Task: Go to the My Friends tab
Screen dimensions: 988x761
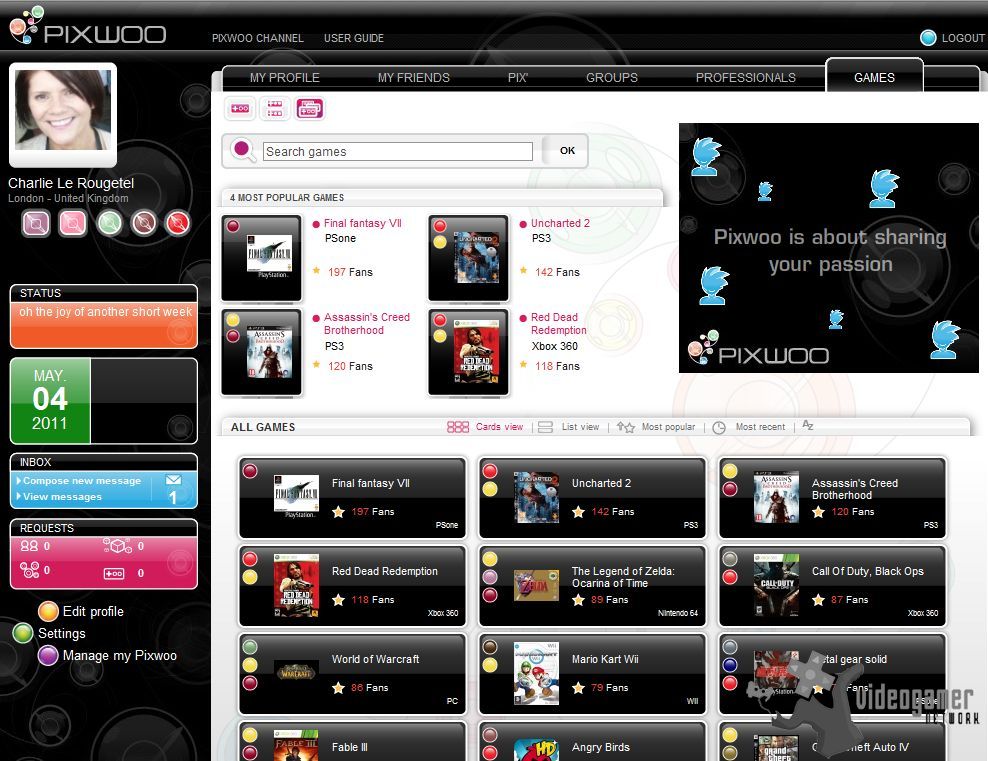Action: coord(413,77)
